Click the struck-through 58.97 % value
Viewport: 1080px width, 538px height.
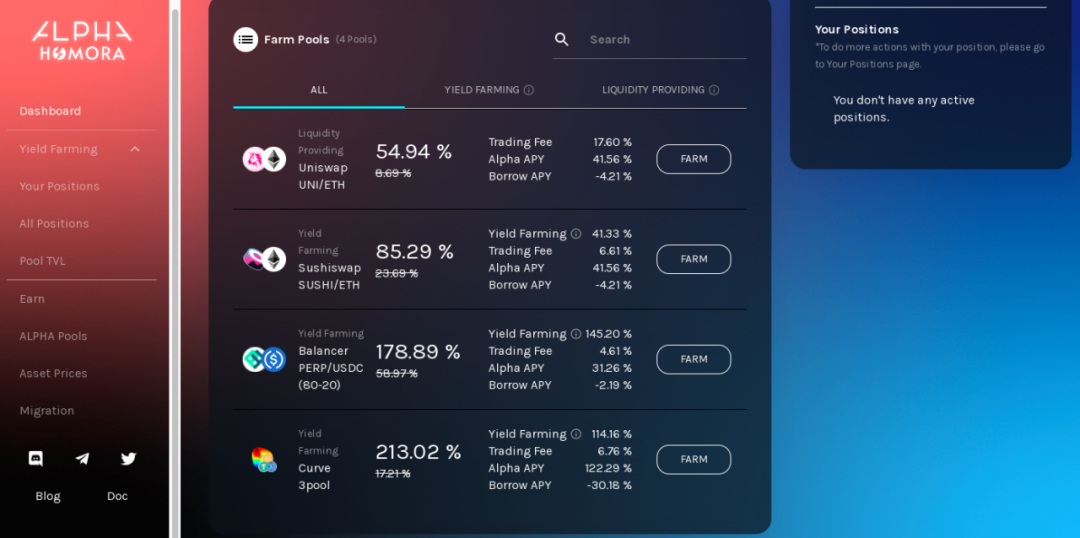click(x=397, y=373)
